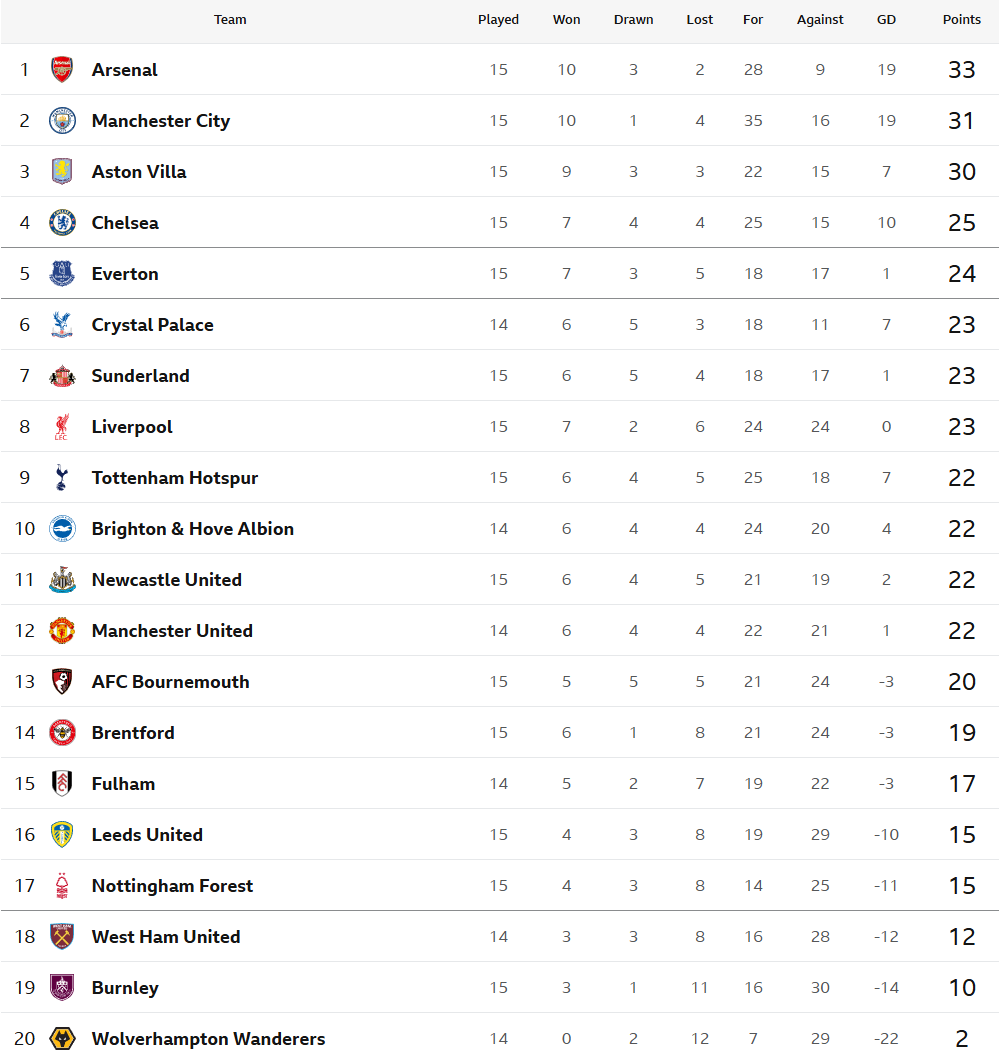Viewport: 999px width, 1063px height.
Task: Click the GD column header
Action: tap(886, 20)
